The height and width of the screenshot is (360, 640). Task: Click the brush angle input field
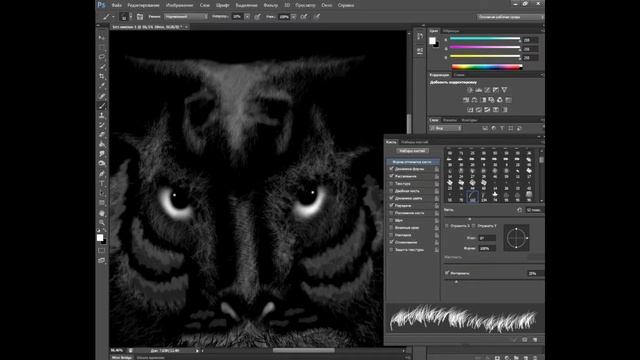(x=487, y=238)
